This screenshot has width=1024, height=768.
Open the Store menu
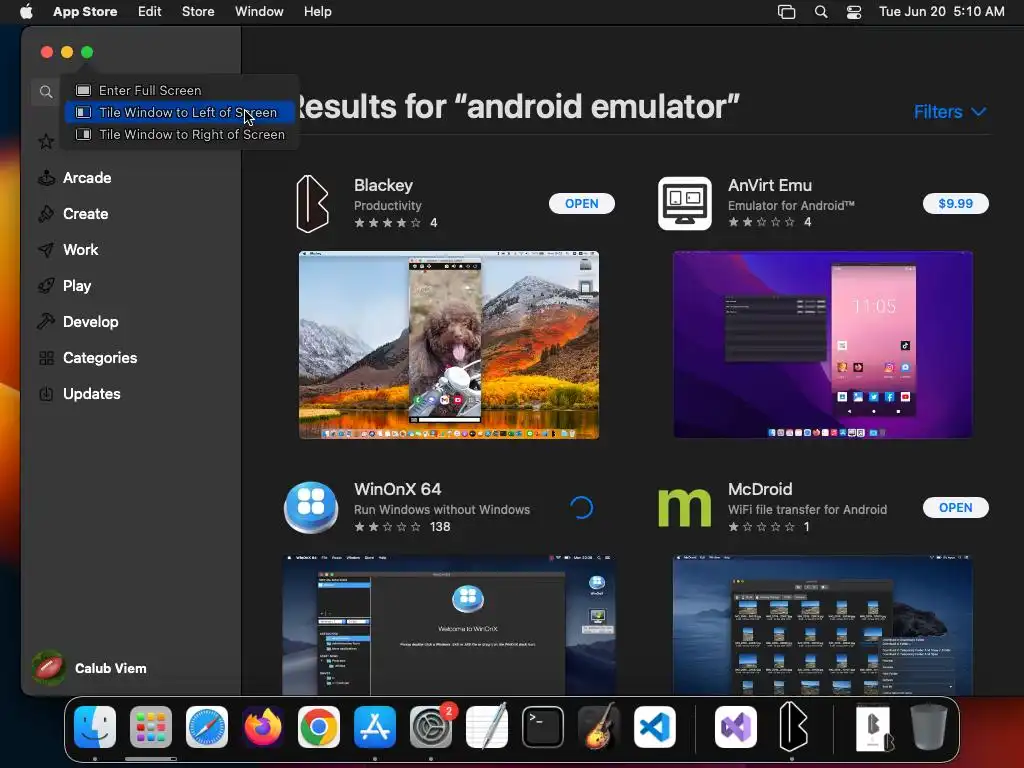198,12
